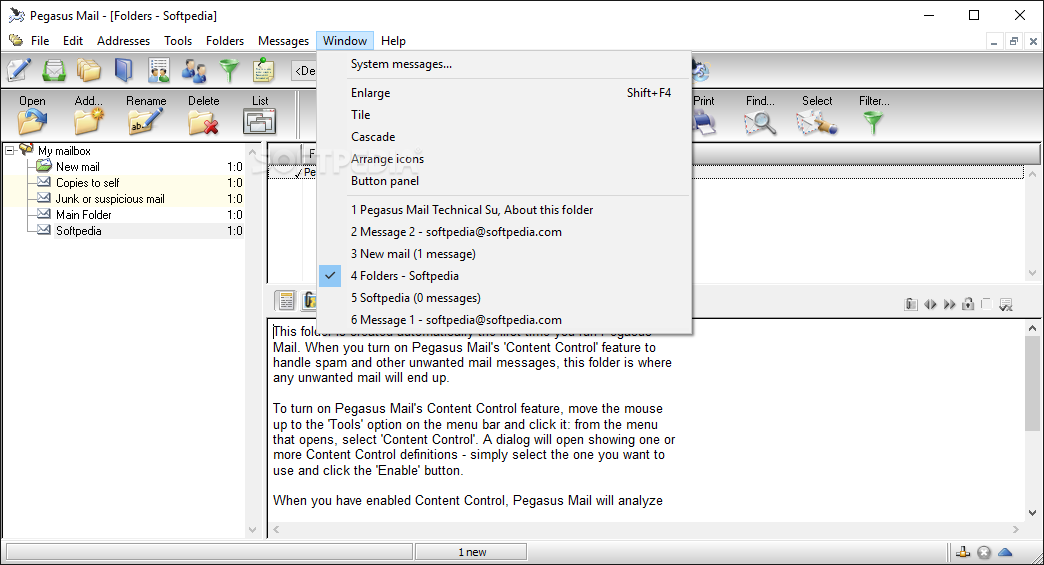Viewport: 1044px width, 565px height.
Task: Switch to '2 Message 2 - softpedia@softpedia.com' window
Action: [x=505, y=232]
